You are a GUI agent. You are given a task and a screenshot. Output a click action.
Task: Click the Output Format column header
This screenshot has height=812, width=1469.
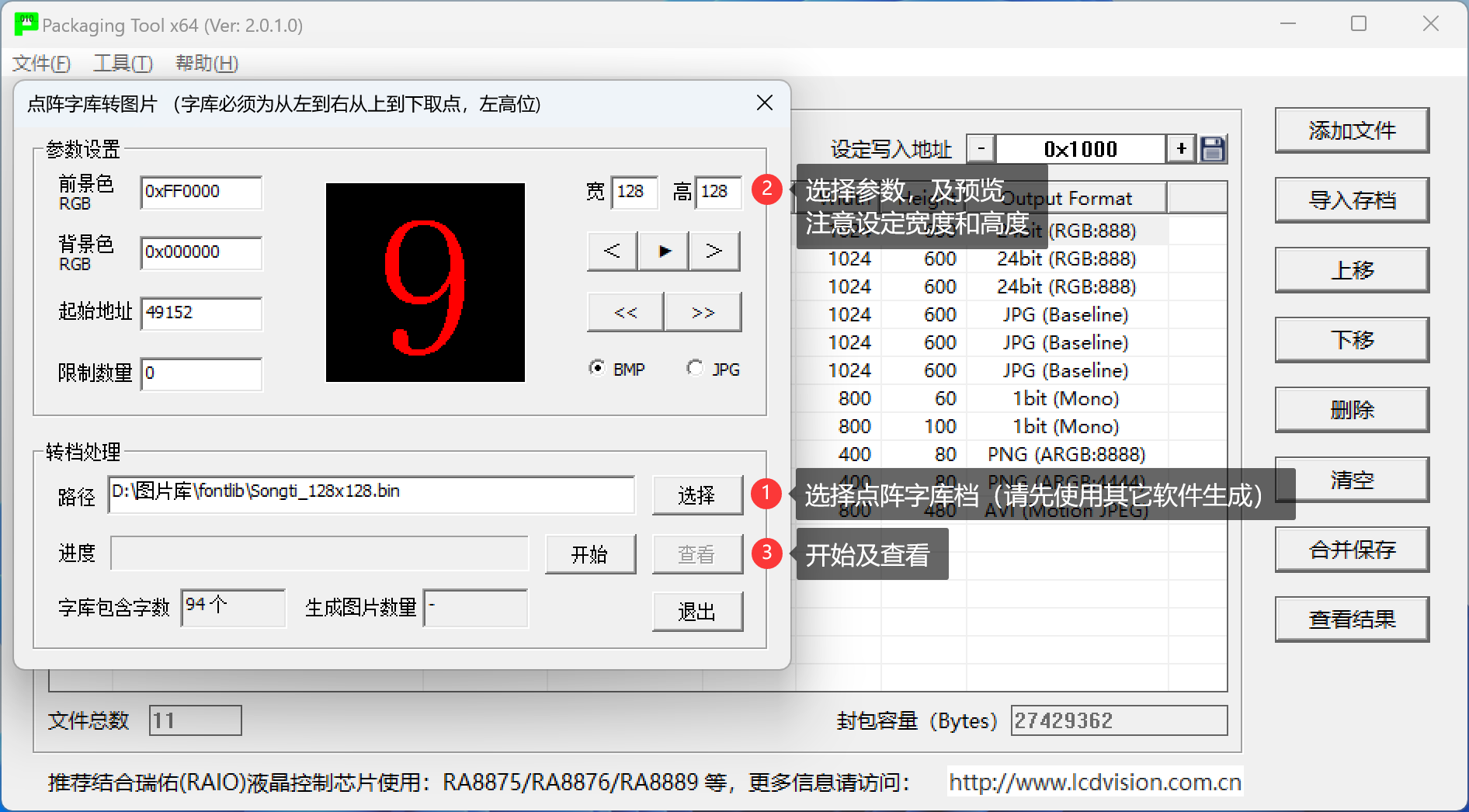1067,198
